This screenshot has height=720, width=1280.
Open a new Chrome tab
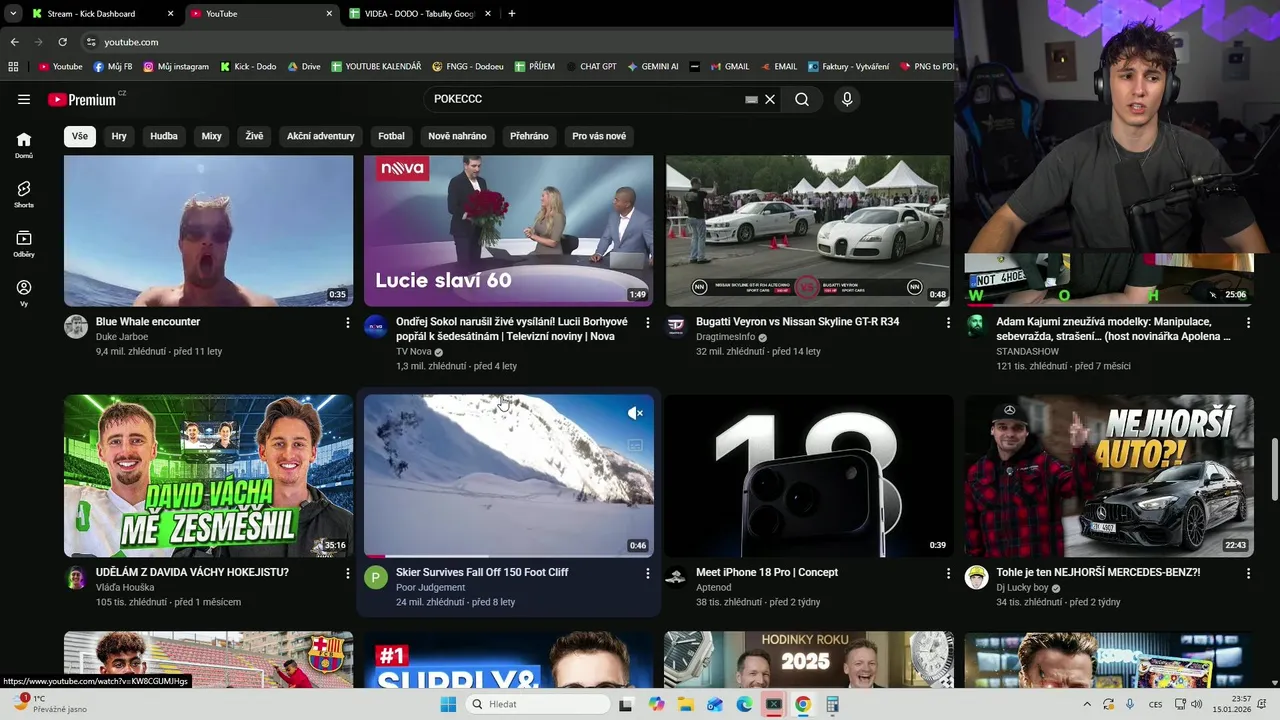point(512,14)
